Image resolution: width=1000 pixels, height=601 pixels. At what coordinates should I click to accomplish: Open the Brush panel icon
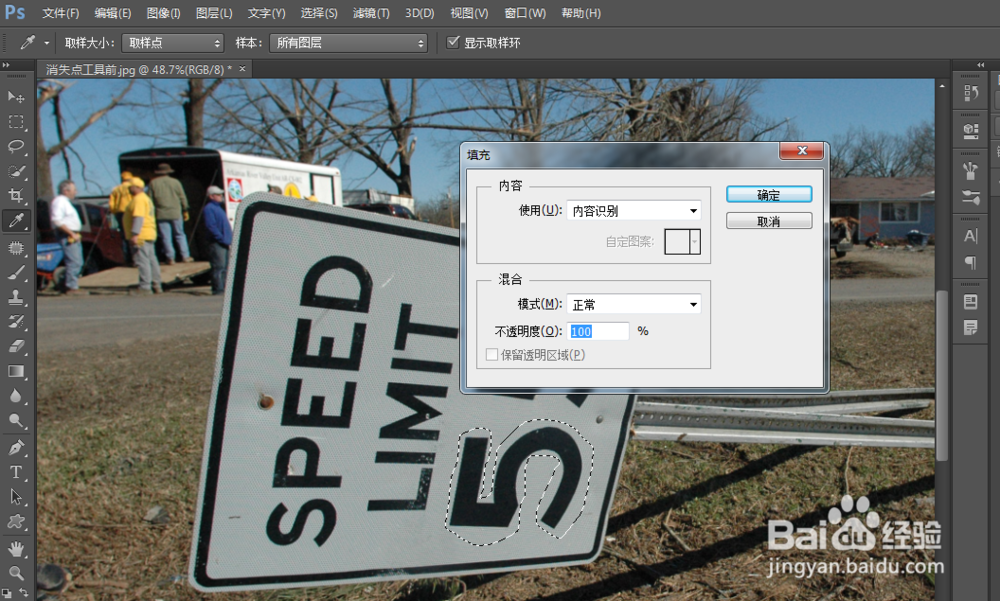[971, 197]
